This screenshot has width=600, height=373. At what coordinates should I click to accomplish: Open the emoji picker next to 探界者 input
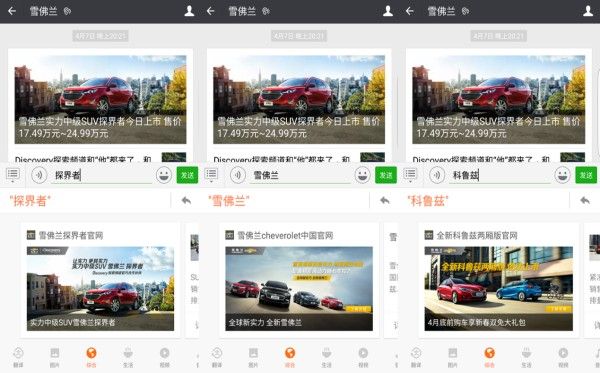tap(164, 175)
